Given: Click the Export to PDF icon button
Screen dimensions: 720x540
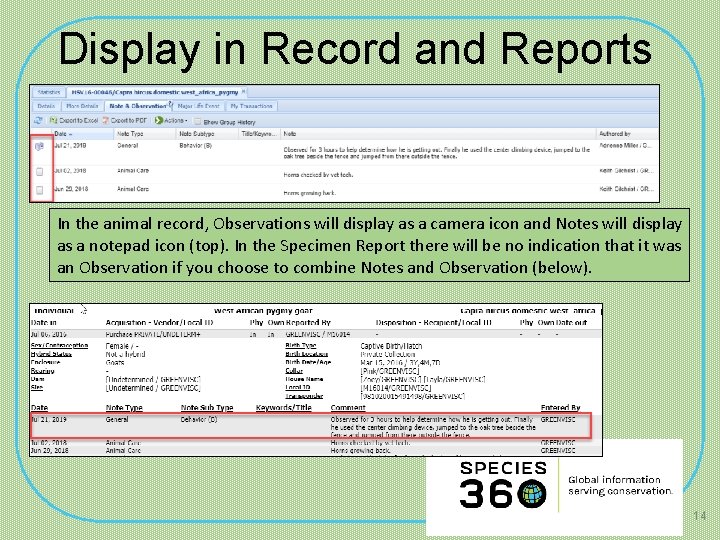Looking at the screenshot, I should tap(124, 120).
